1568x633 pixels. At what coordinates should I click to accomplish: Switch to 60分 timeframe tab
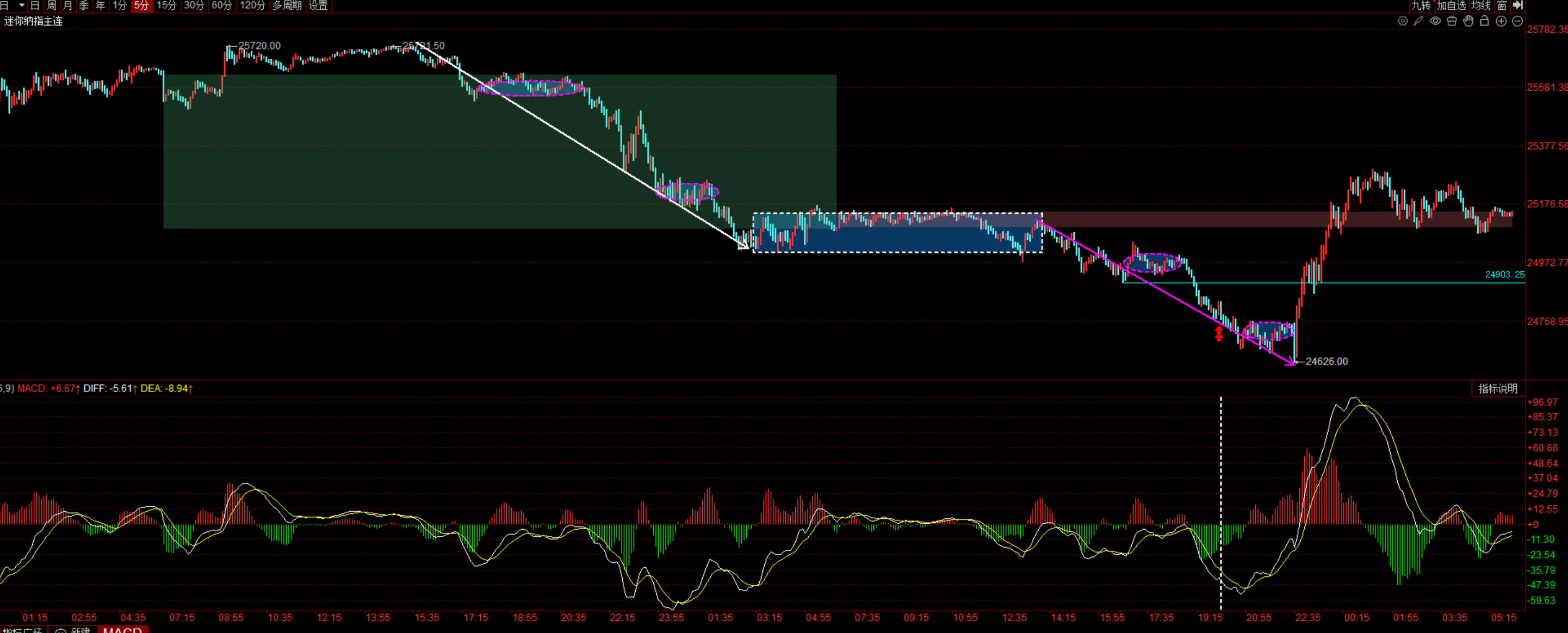(x=221, y=5)
